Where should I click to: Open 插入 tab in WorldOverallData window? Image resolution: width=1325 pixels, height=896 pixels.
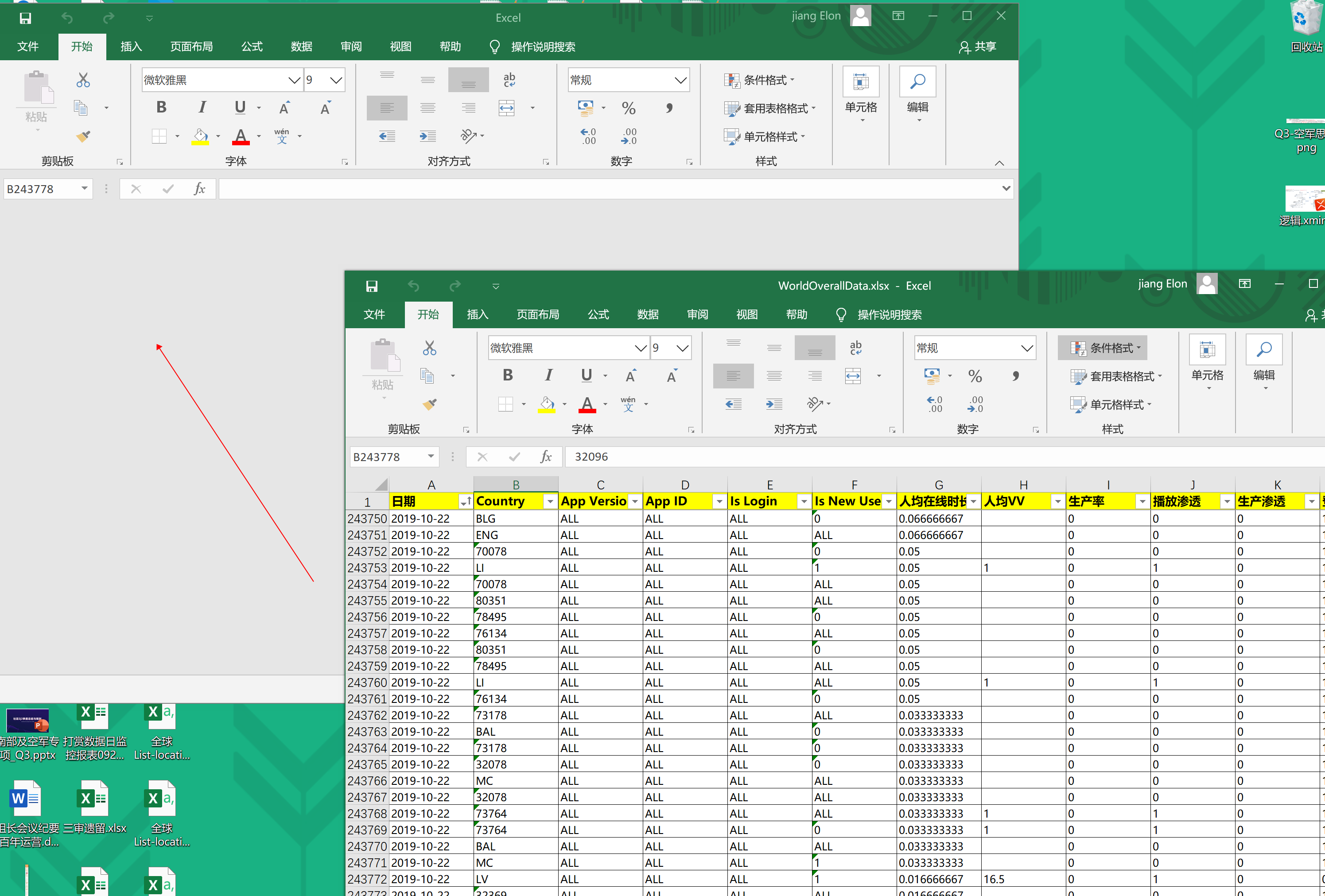(477, 314)
